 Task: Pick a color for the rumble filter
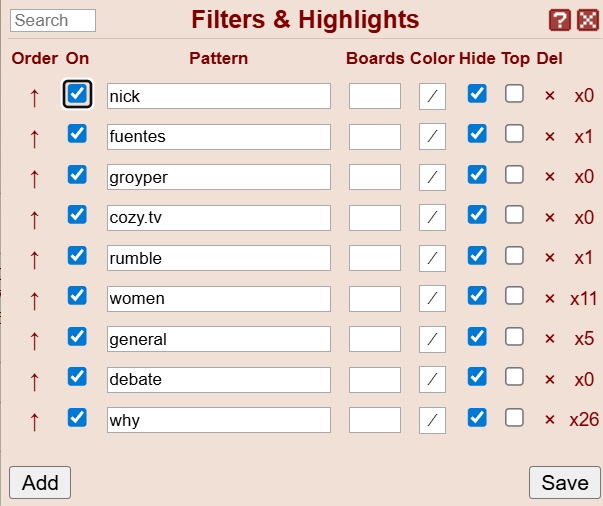433,258
